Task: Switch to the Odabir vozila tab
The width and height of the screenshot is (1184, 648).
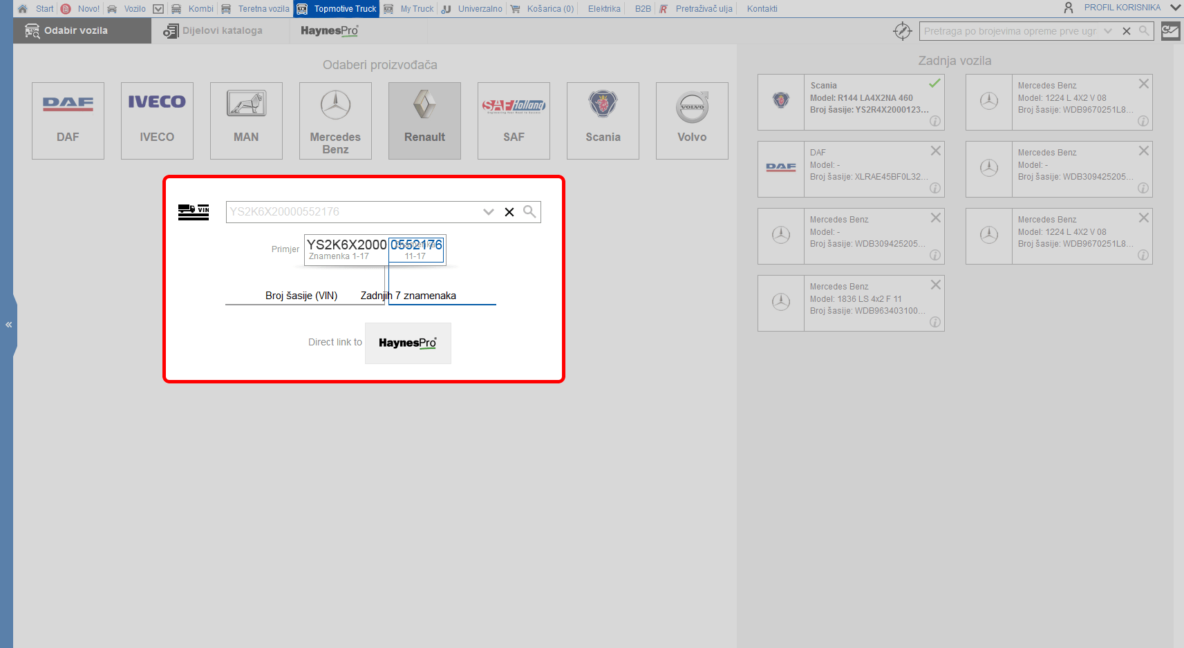Action: [82, 31]
